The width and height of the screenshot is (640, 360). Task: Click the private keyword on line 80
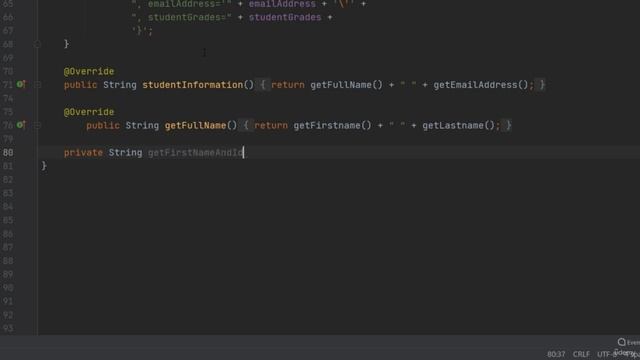83,153
